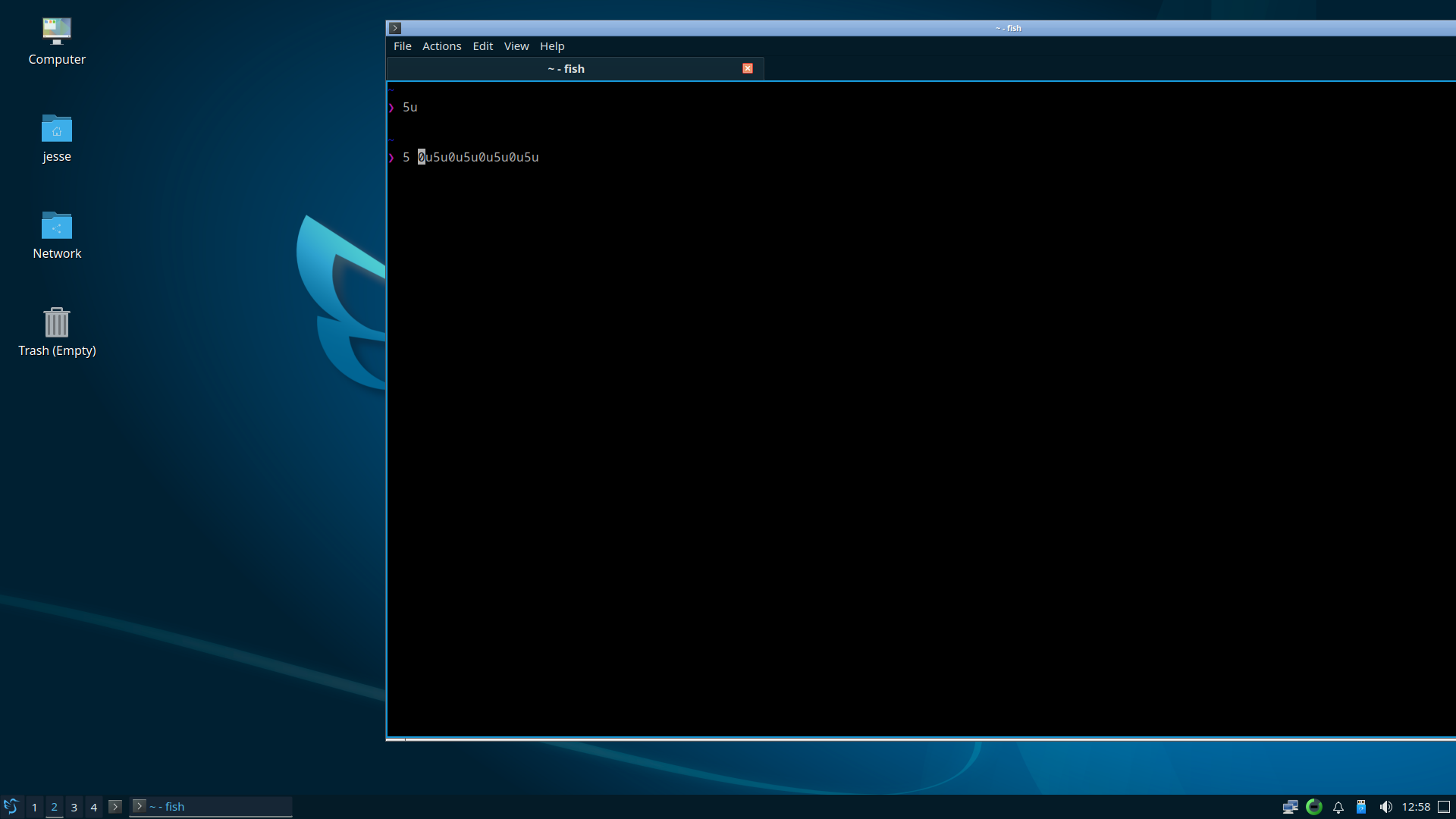The image size is (1456, 819).
Task: Launch terminal from panel quick launcher
Action: pos(115,807)
